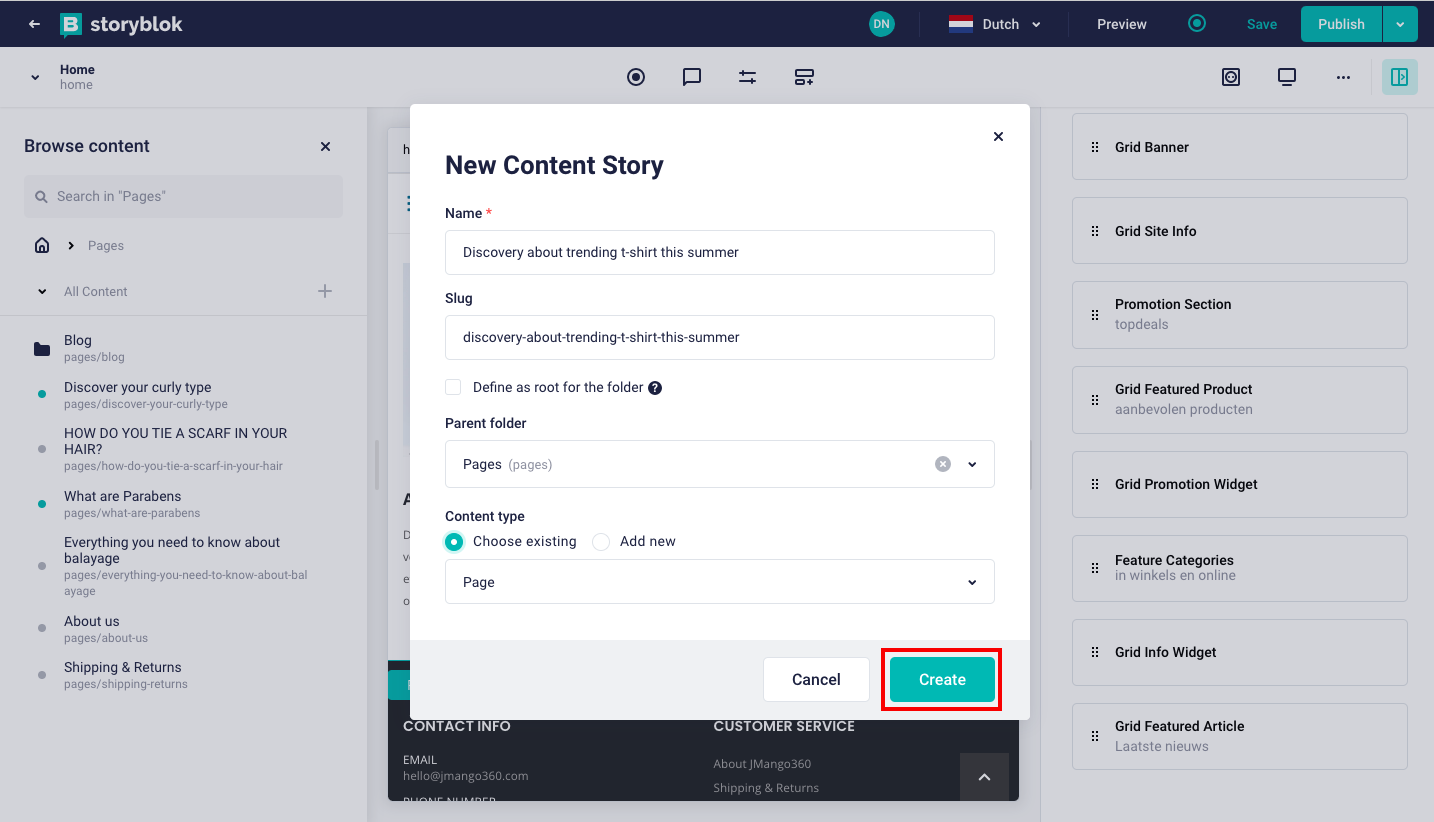Screen dimensions: 1434x822
Task: Select the Add new radio option
Action: click(601, 541)
